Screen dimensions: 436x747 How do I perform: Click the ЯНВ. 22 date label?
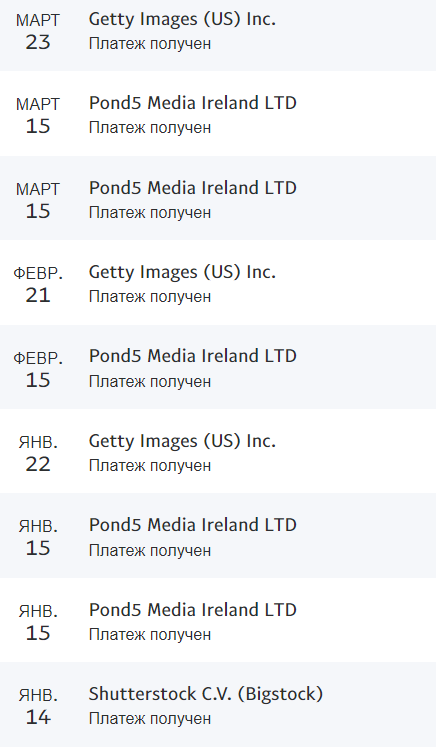coord(38,454)
